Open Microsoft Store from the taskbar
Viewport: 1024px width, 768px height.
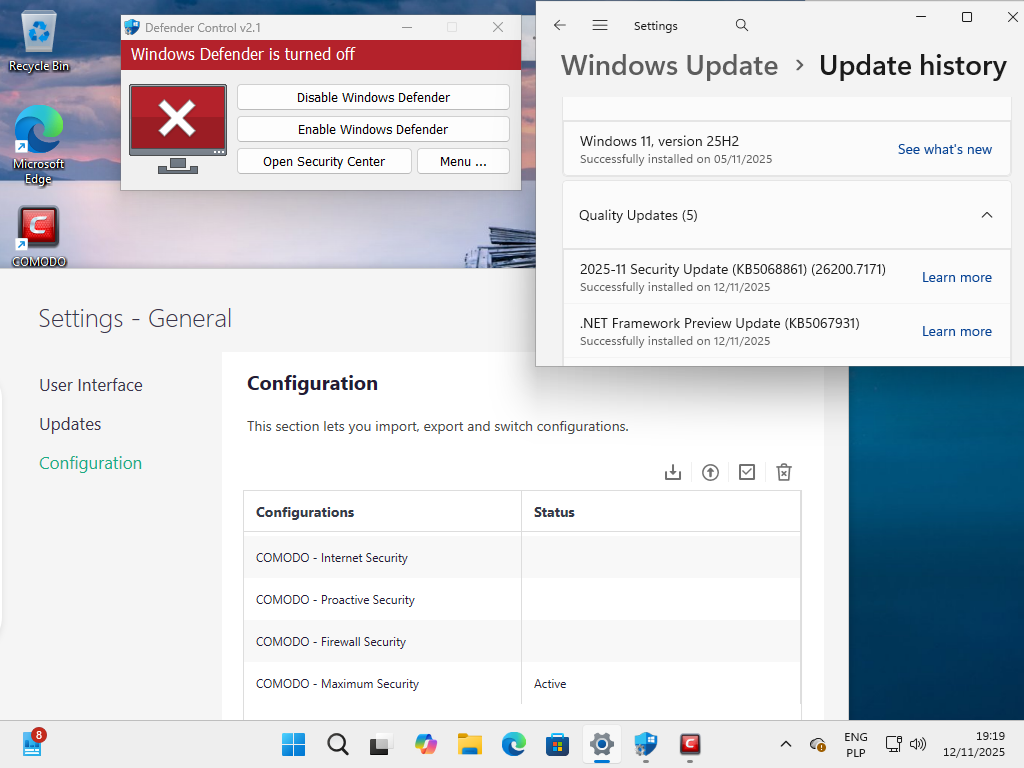[x=558, y=744]
